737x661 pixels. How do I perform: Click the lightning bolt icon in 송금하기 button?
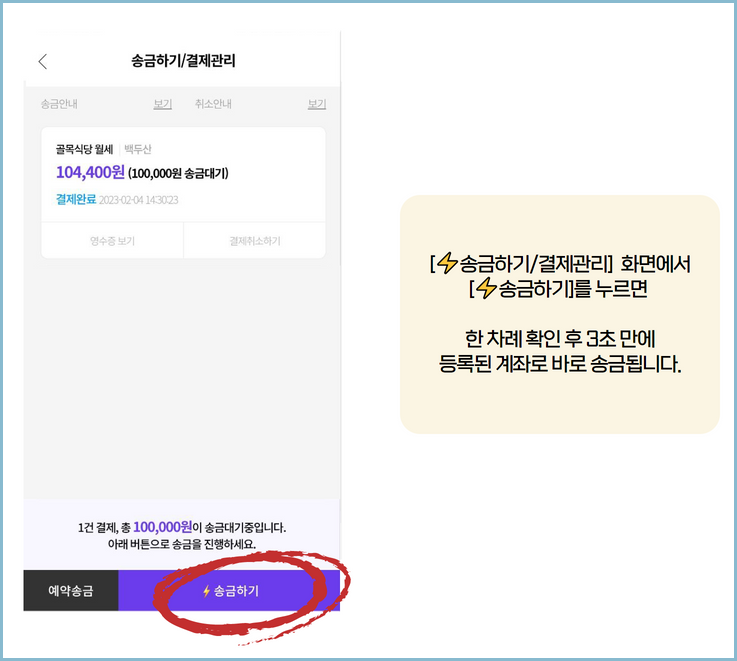(206, 591)
